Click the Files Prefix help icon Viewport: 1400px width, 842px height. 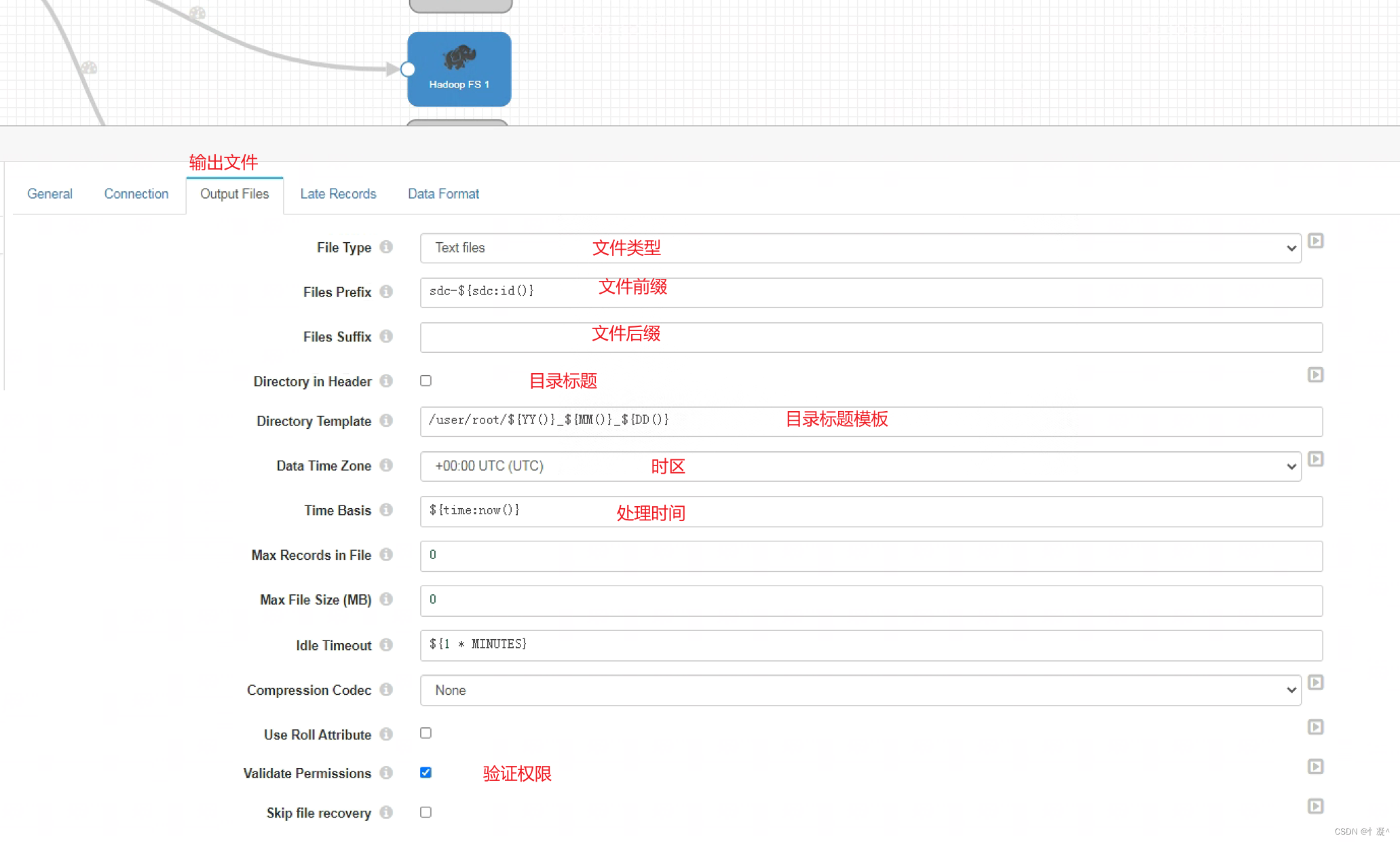tap(387, 292)
